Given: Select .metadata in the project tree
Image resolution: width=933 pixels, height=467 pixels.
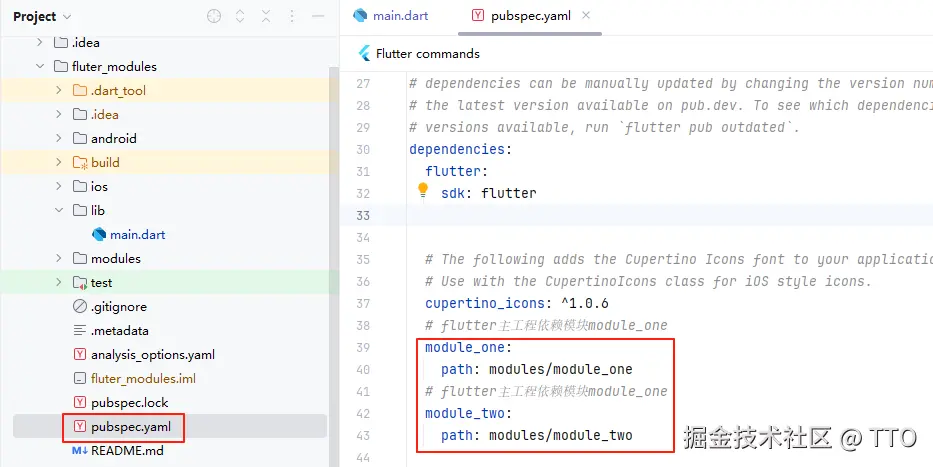Looking at the screenshot, I should (x=120, y=330).
